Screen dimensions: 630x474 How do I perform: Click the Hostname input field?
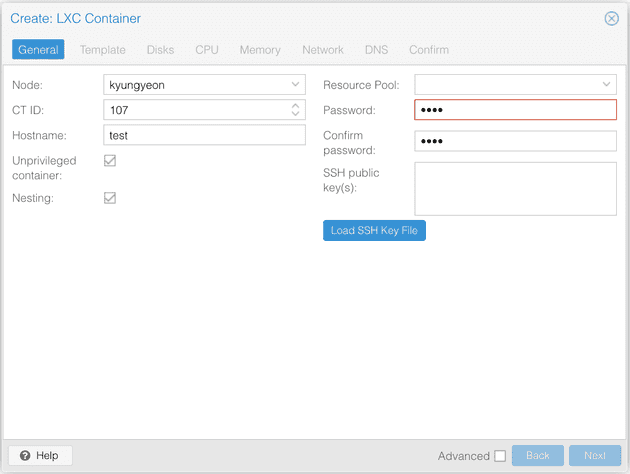[204, 135]
